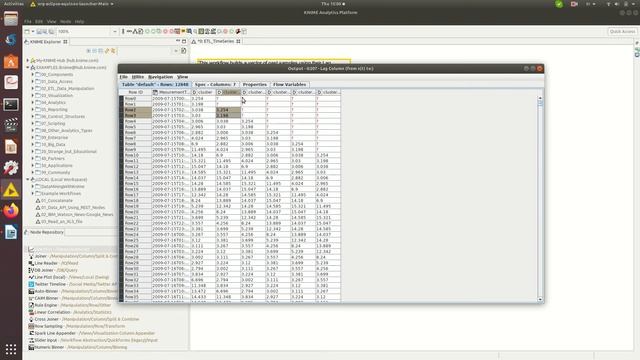This screenshot has height=360, width=640.
Task: Open the 01_Concatenate workflow
Action: [57, 200]
